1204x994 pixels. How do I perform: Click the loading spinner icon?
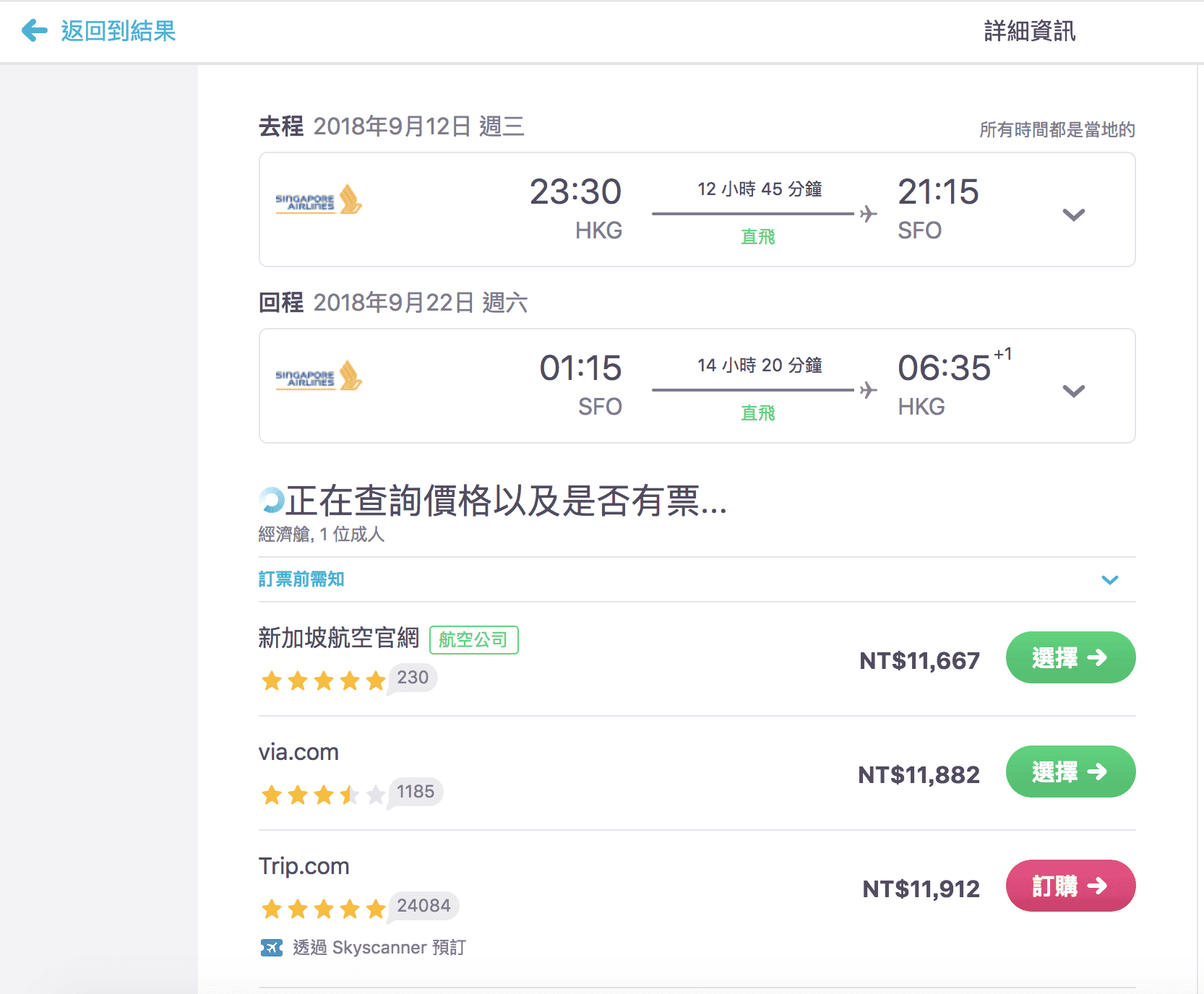coord(272,500)
